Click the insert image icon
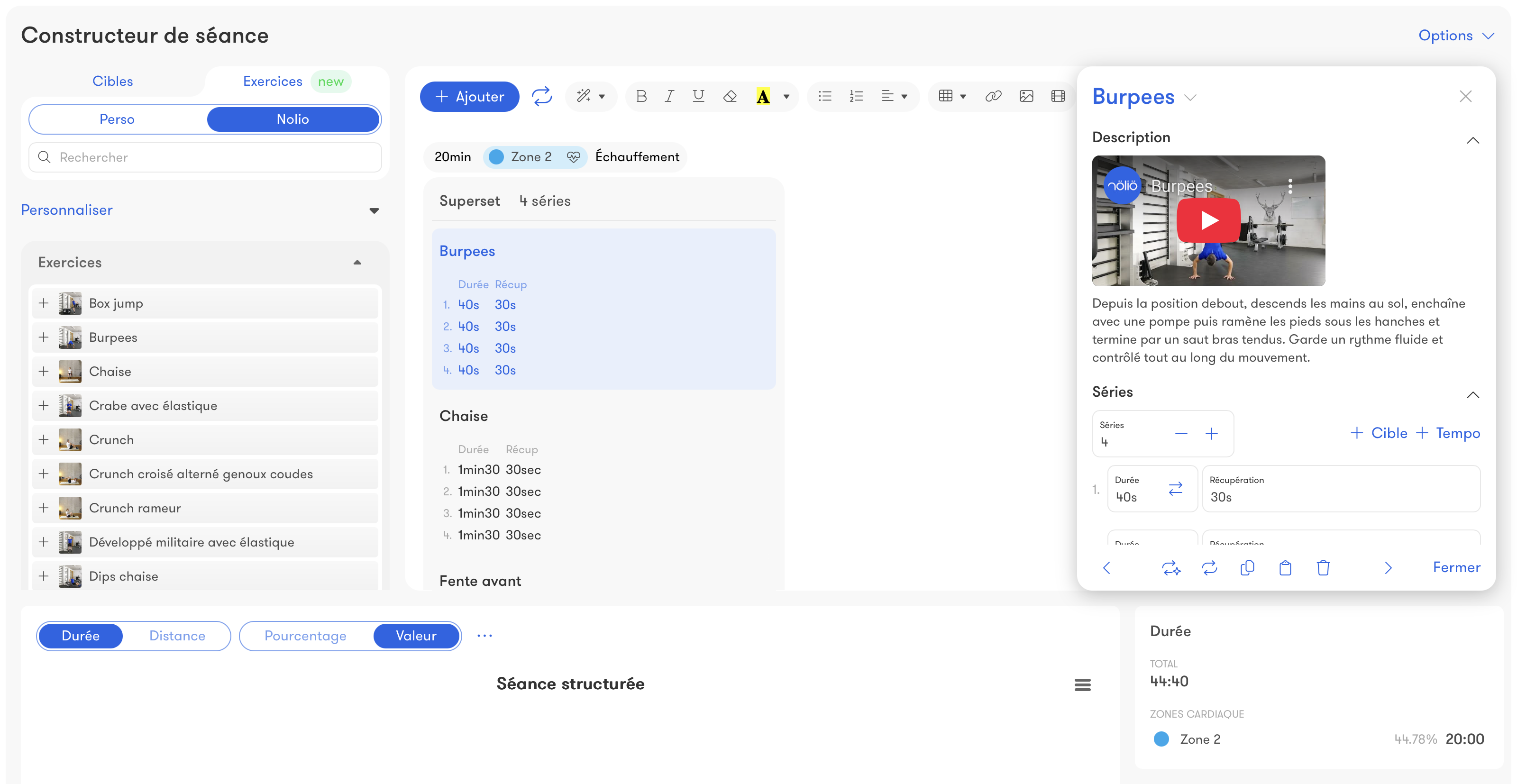Screen dimensions: 1517x784 tap(1026, 96)
